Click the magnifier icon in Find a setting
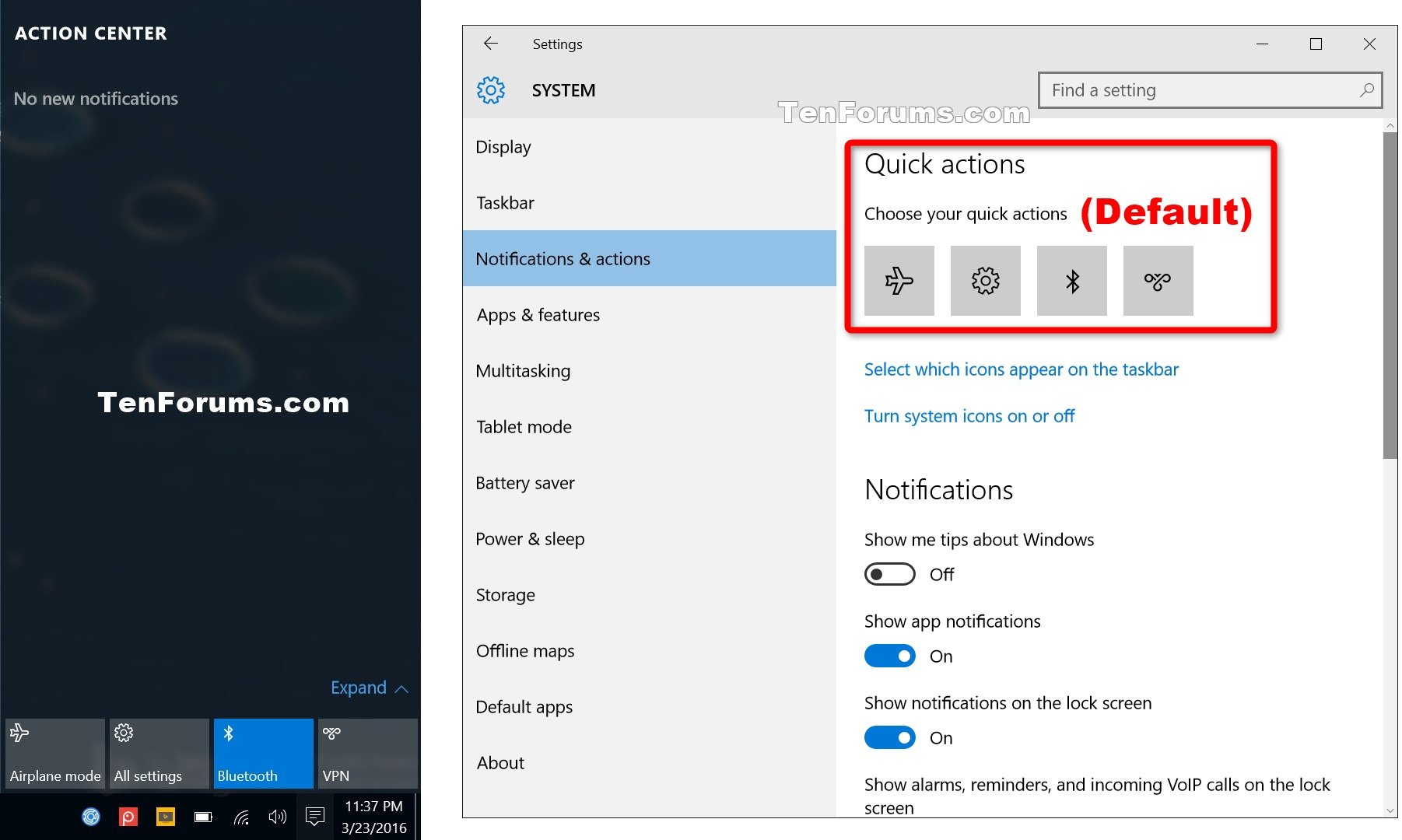The width and height of the screenshot is (1402, 840). [1366, 90]
